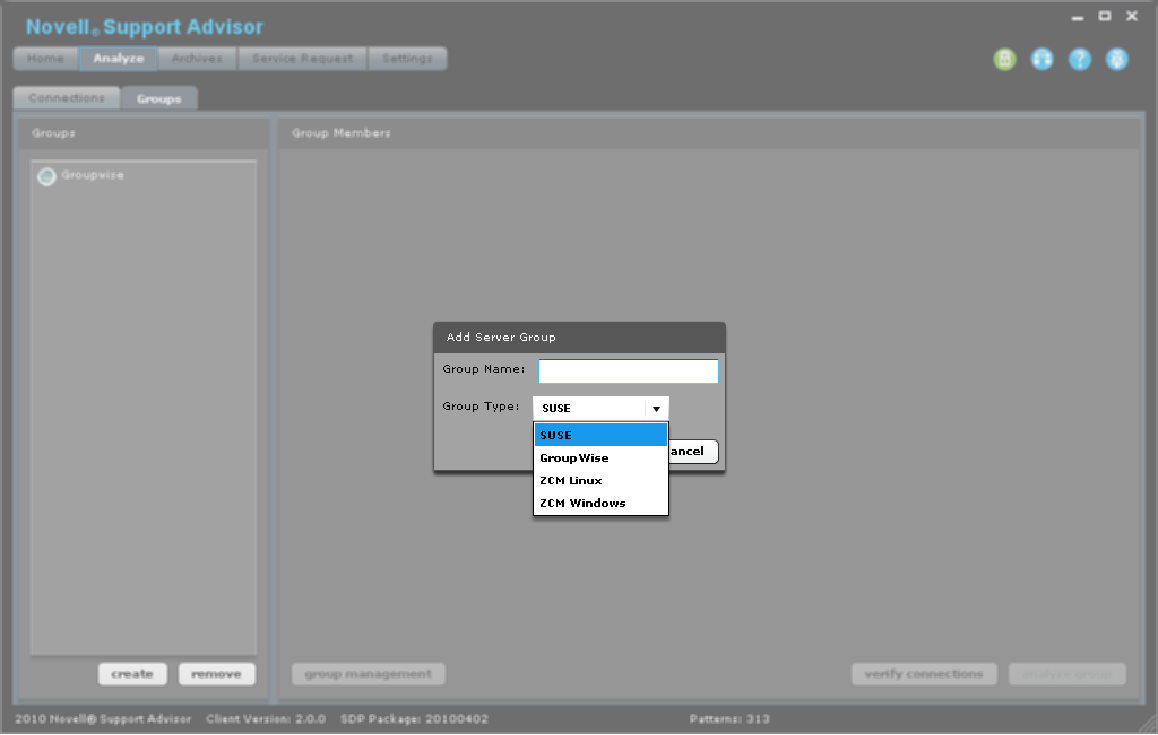Click the green server icon in the header
The width and height of the screenshot is (1158, 735).
click(x=1004, y=59)
